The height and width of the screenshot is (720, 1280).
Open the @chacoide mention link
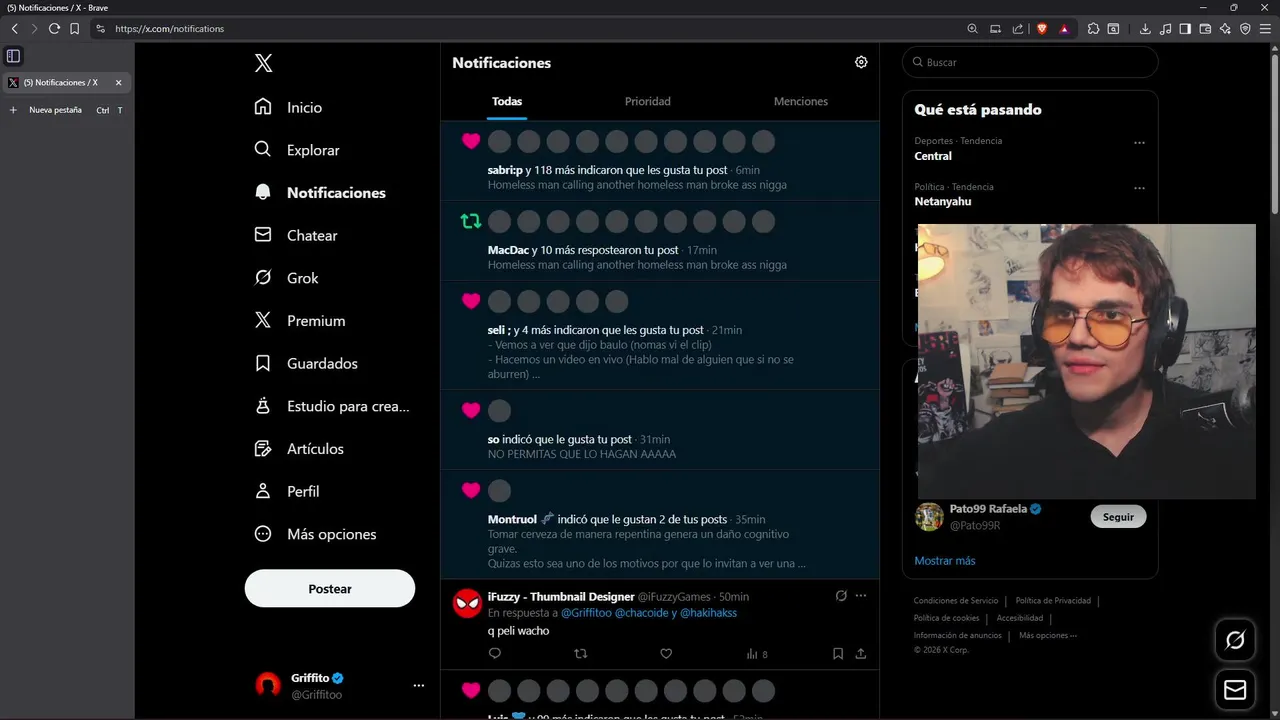click(639, 613)
